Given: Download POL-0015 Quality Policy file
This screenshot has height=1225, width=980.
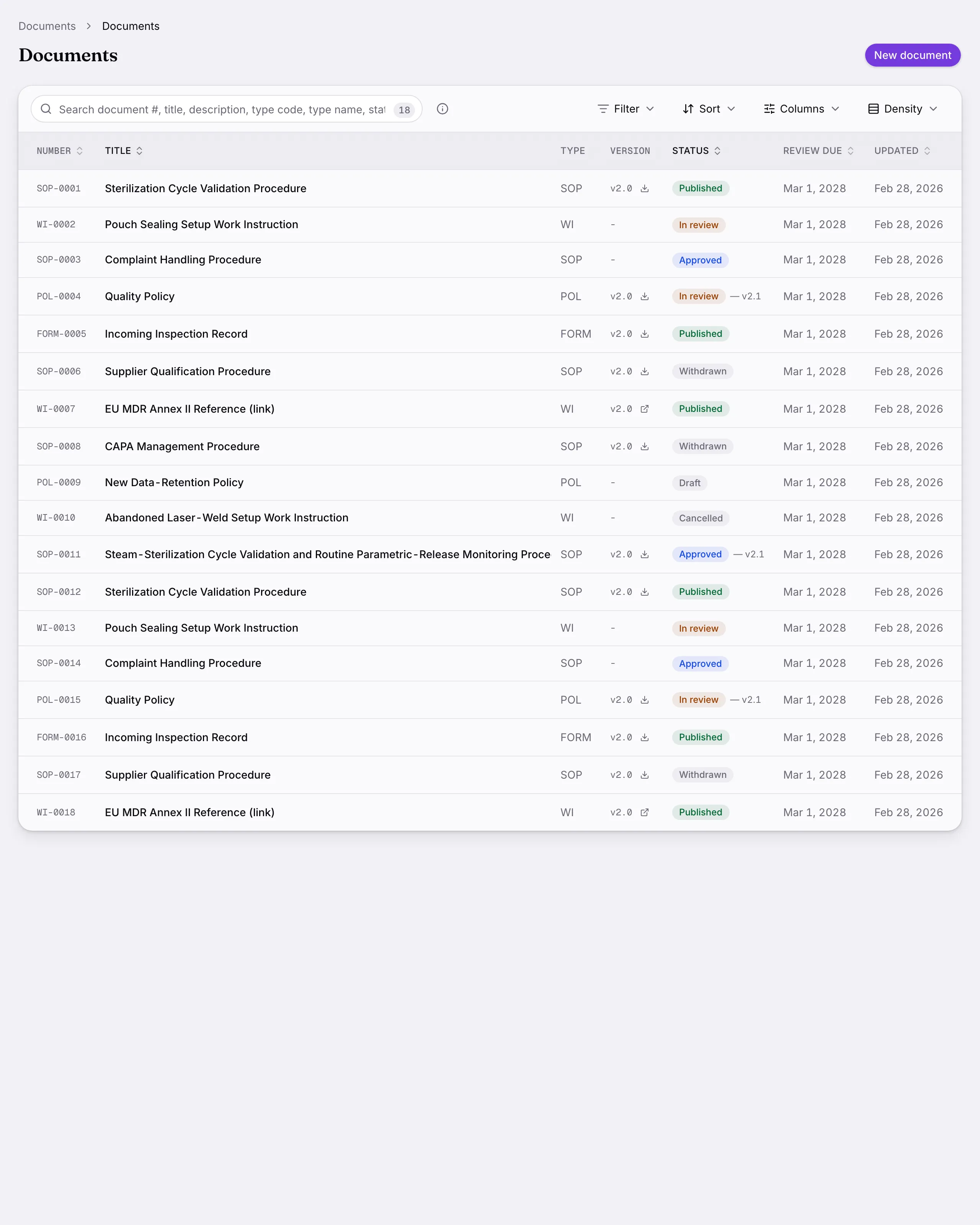Looking at the screenshot, I should click(644, 700).
